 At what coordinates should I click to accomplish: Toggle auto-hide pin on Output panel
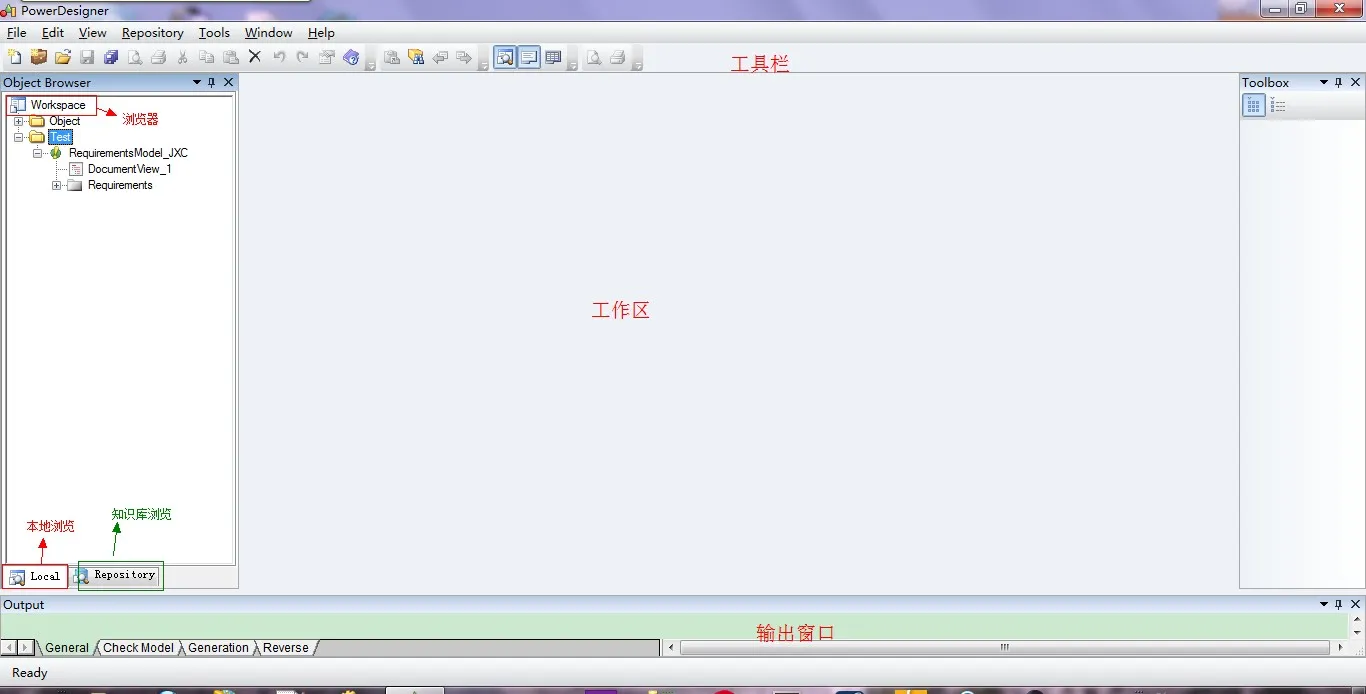point(1339,604)
